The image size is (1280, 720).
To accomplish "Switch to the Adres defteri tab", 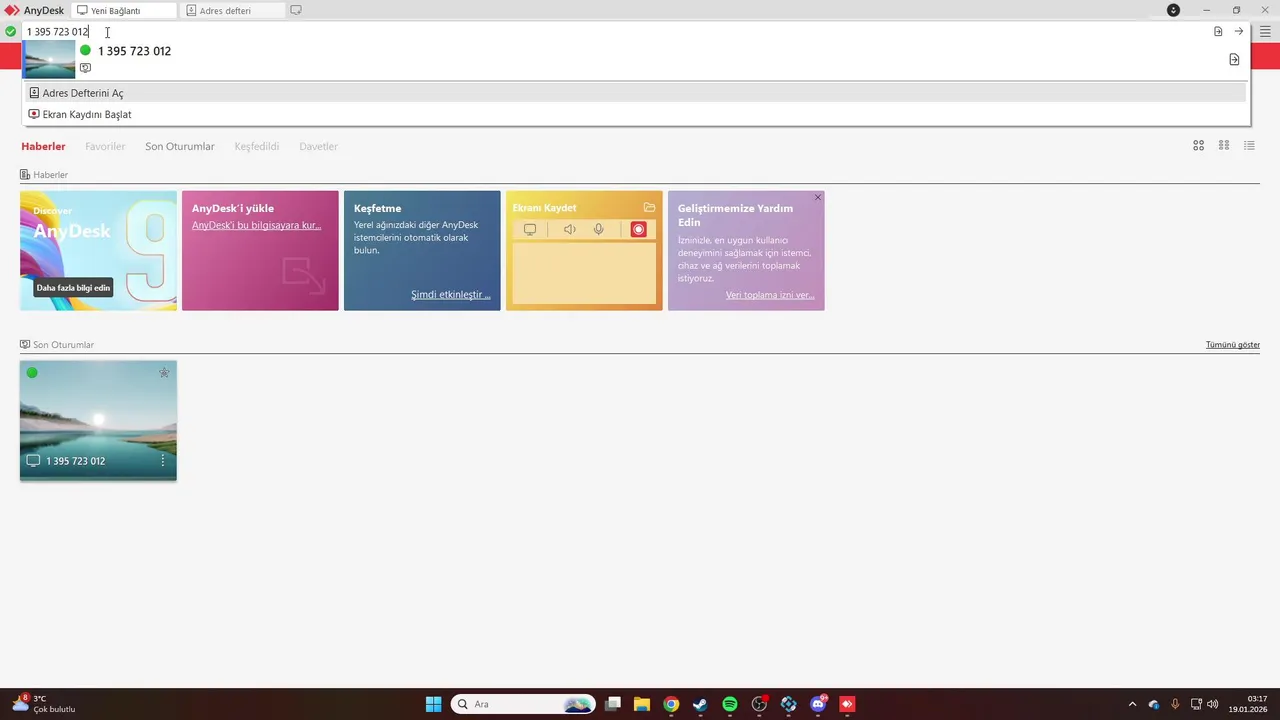I will point(233,10).
